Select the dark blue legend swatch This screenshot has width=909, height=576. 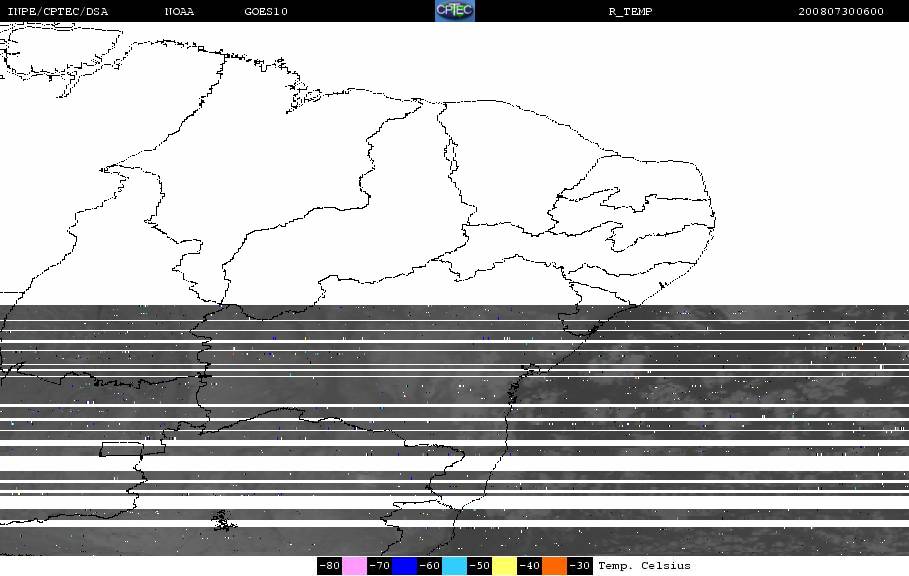coord(404,566)
